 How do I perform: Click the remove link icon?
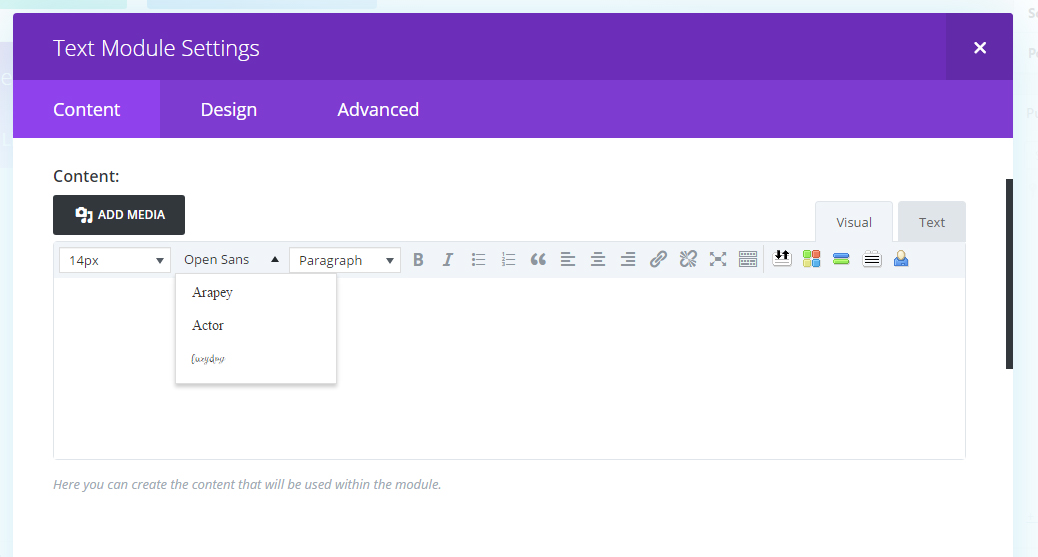(688, 260)
